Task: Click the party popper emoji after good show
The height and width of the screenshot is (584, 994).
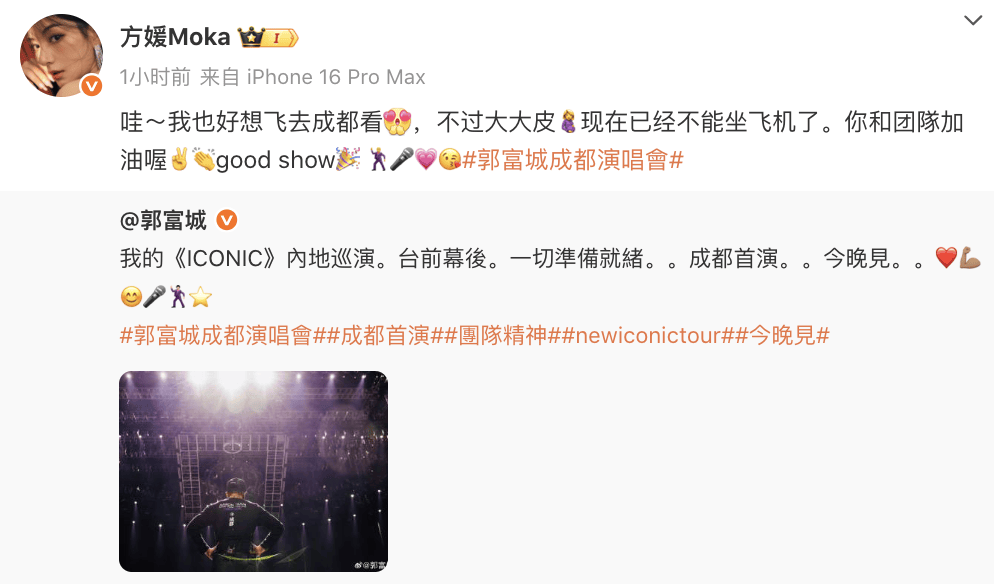Action: [348, 159]
